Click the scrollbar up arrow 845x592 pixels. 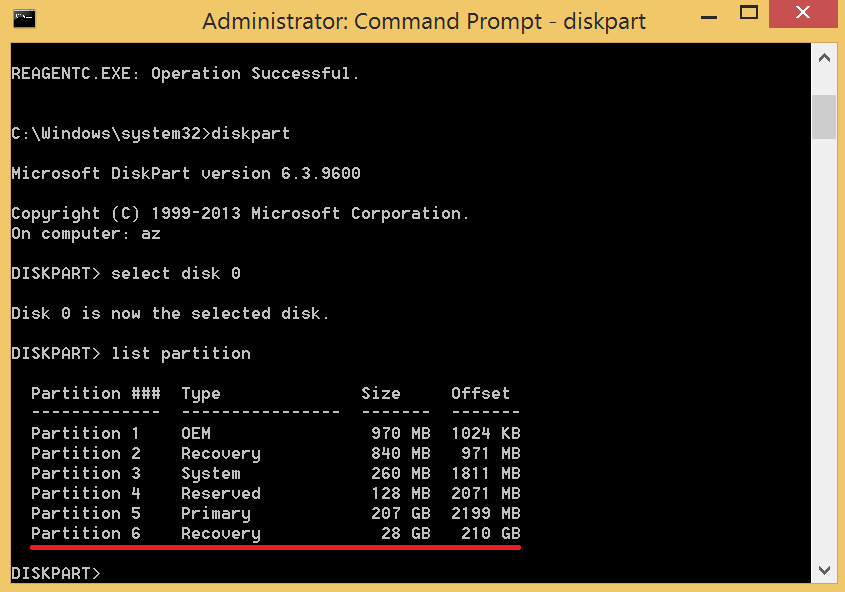coord(823,59)
